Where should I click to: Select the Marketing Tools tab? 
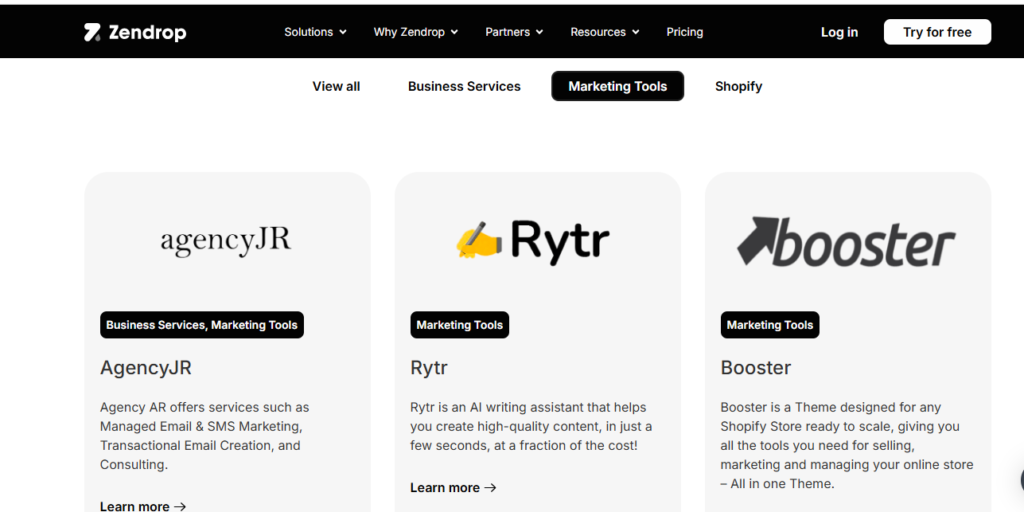click(x=618, y=86)
